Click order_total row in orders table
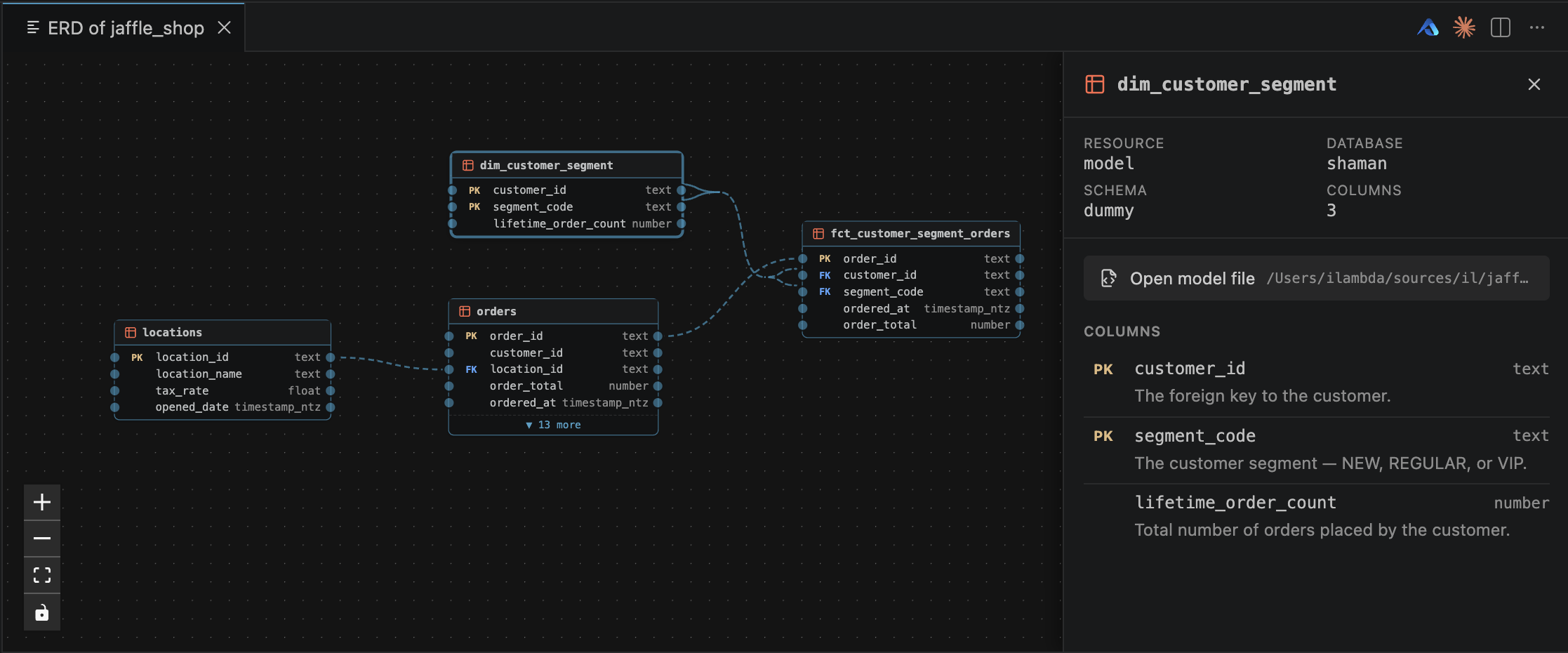Screen dimensions: 1568x653 tap(553, 385)
